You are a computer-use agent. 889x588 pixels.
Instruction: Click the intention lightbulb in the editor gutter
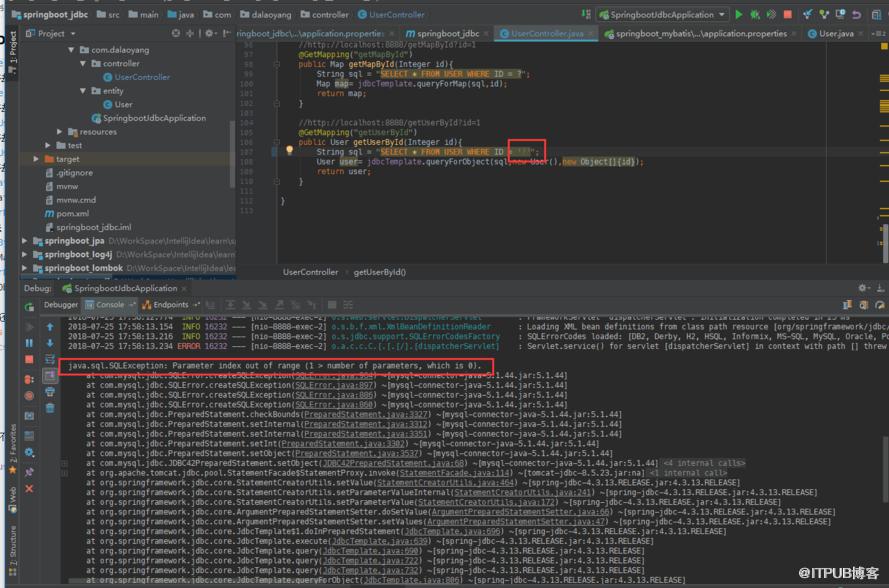289,151
